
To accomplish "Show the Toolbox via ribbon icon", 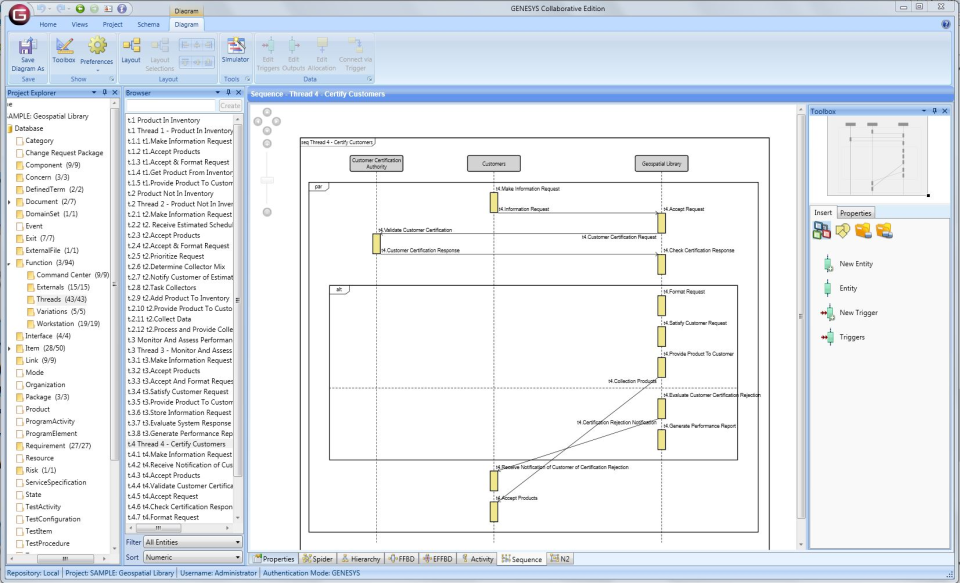I will pos(64,51).
